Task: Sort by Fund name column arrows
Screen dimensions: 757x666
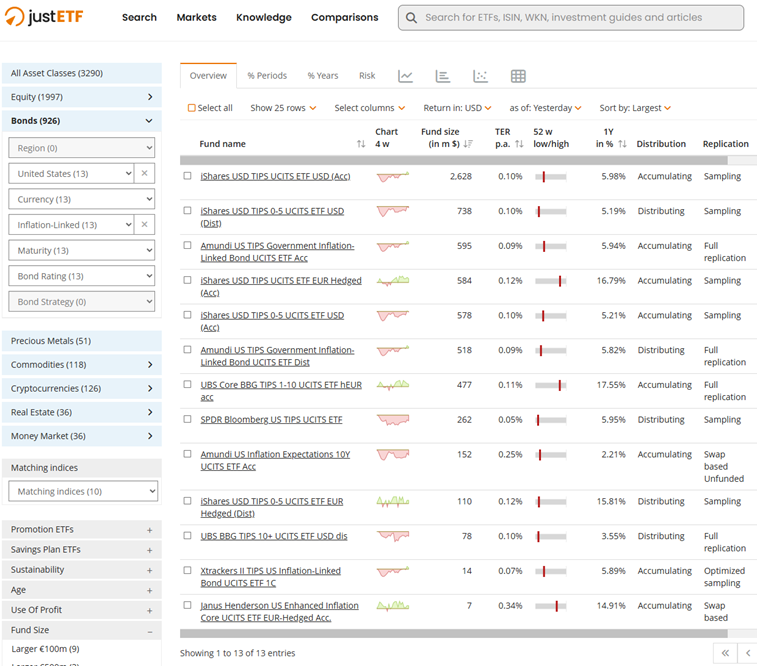Action: (361, 145)
